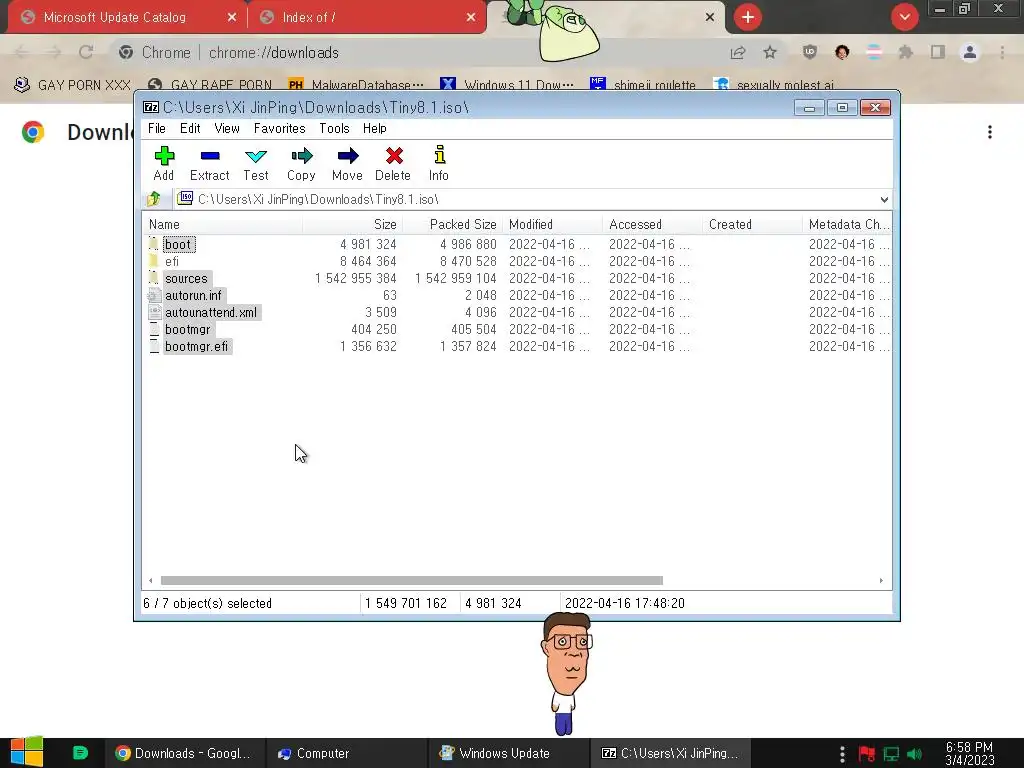Sort by the Size column header
Viewport: 1024px width, 768px height.
tap(353, 224)
